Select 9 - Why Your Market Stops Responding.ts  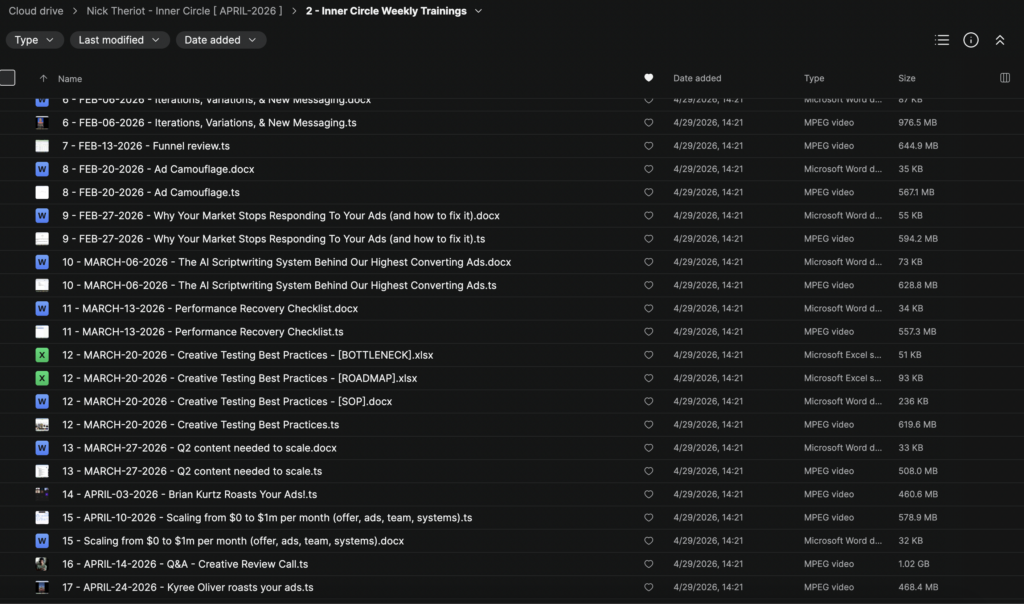click(274, 239)
